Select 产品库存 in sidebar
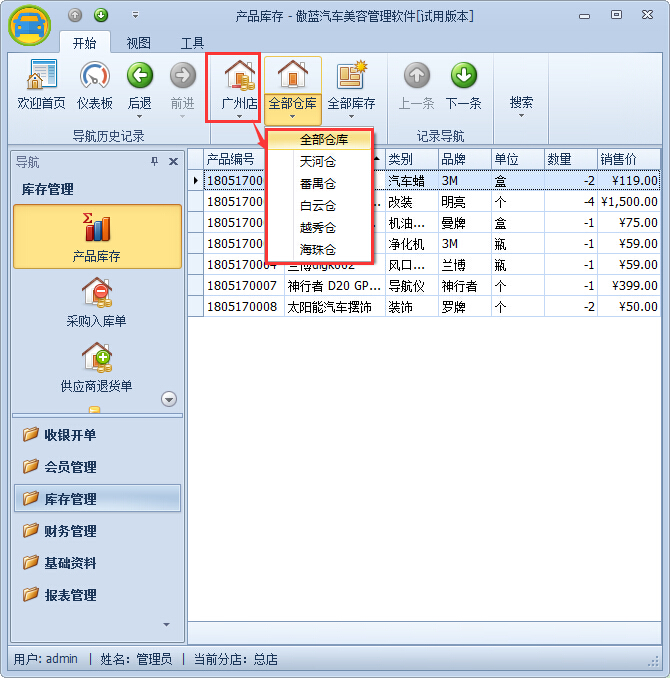 [x=97, y=236]
